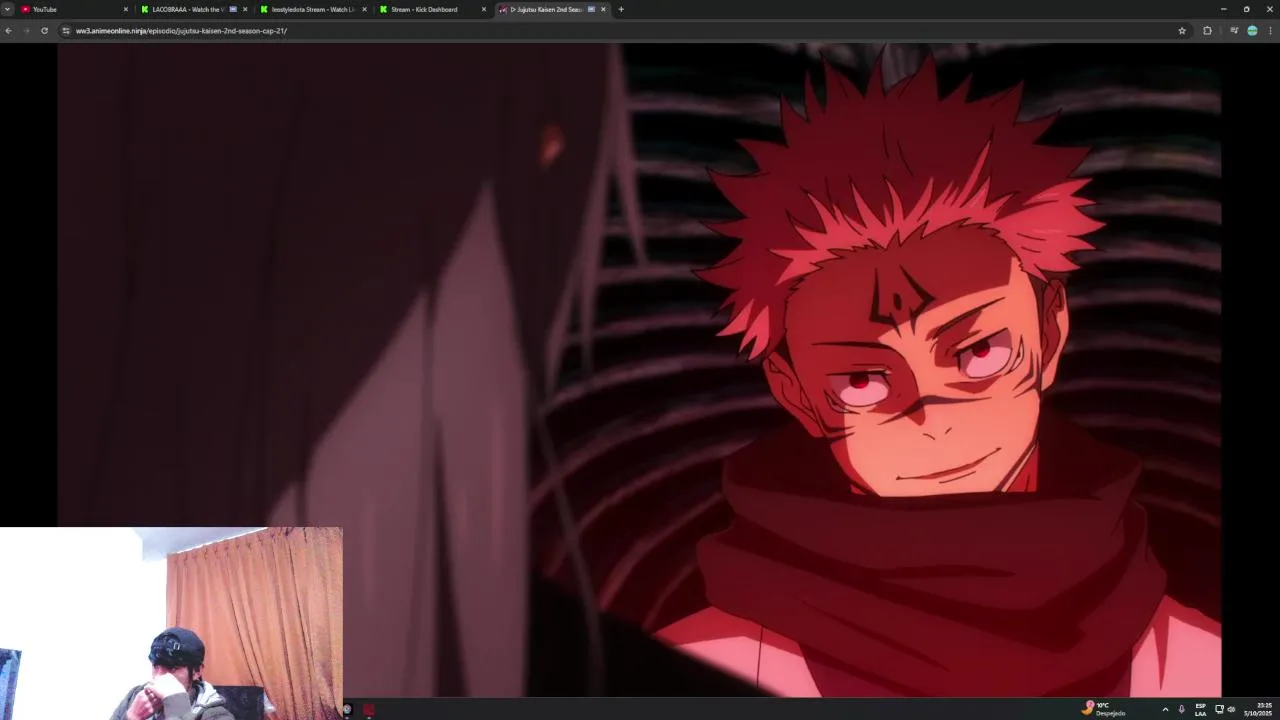Close the LACOBRAAA tab
Viewport: 1280px width, 720px height.
(245, 9)
